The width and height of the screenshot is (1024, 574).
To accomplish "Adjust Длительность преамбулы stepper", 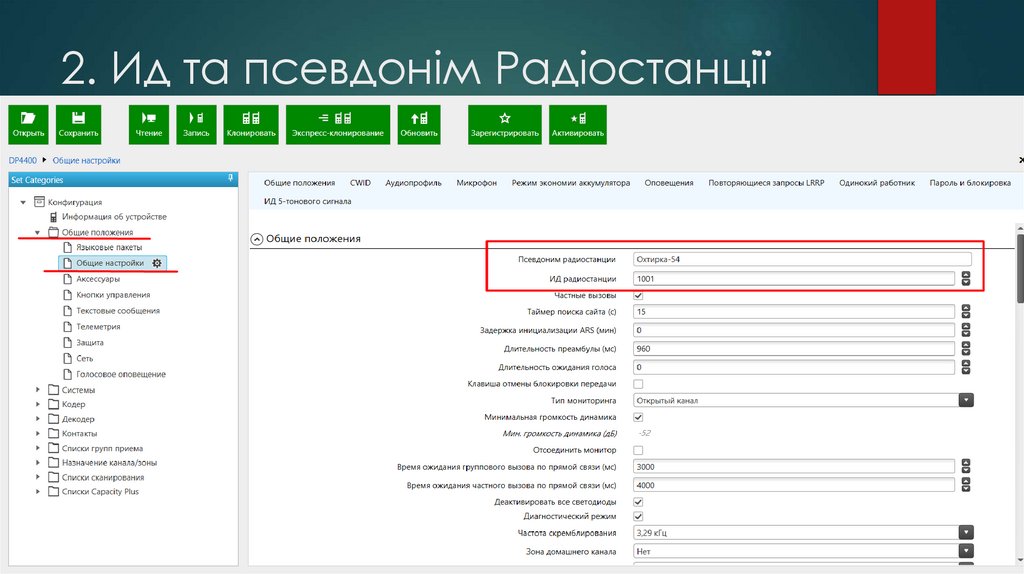I will tap(966, 349).
